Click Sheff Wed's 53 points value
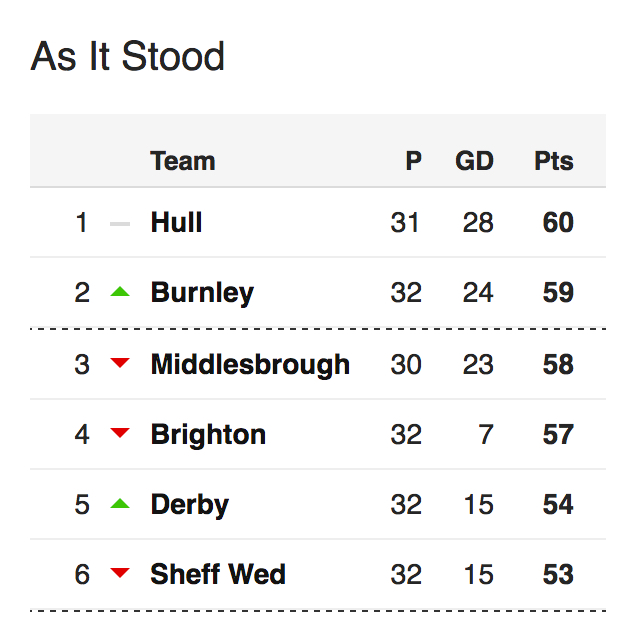626x628 pixels. (558, 574)
